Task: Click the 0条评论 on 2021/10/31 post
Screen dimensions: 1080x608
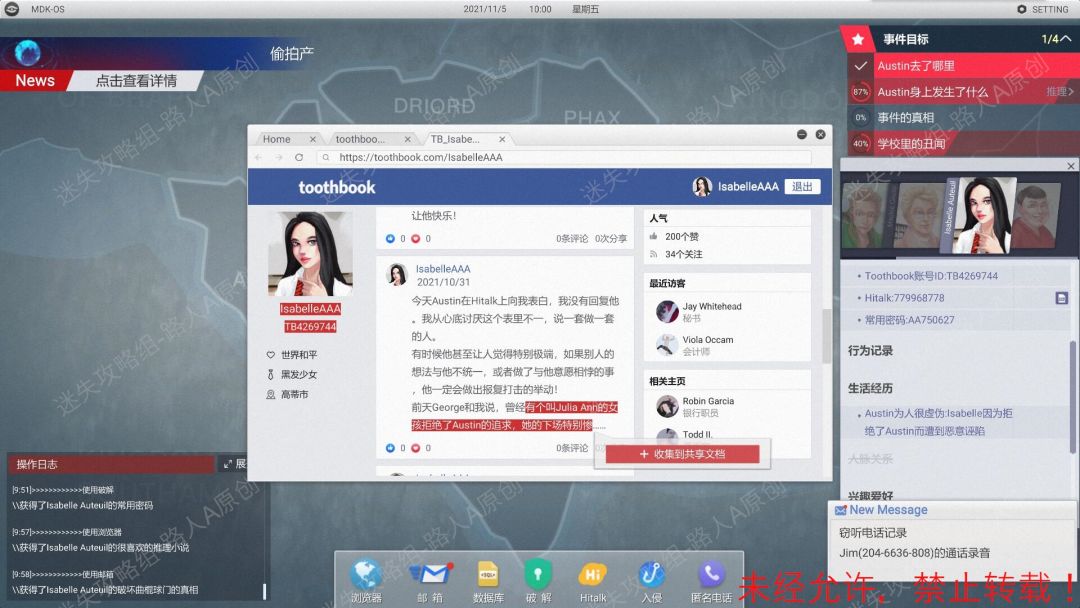Action: pyautogui.click(x=572, y=448)
